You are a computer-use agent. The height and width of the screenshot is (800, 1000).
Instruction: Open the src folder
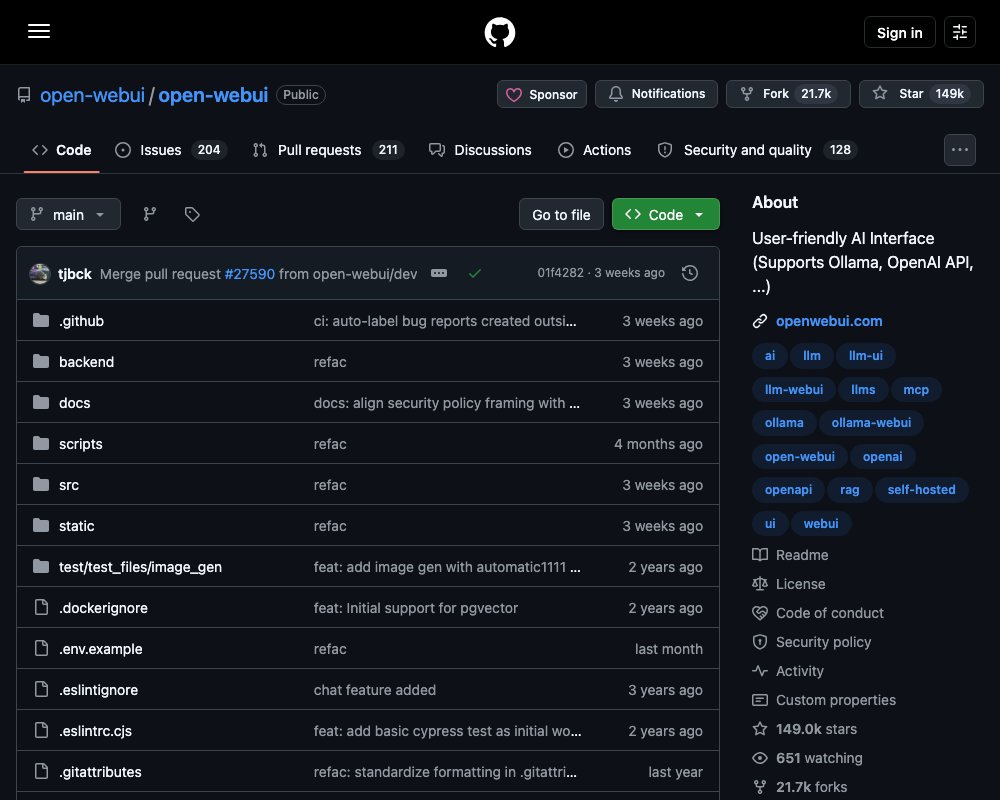(69, 485)
